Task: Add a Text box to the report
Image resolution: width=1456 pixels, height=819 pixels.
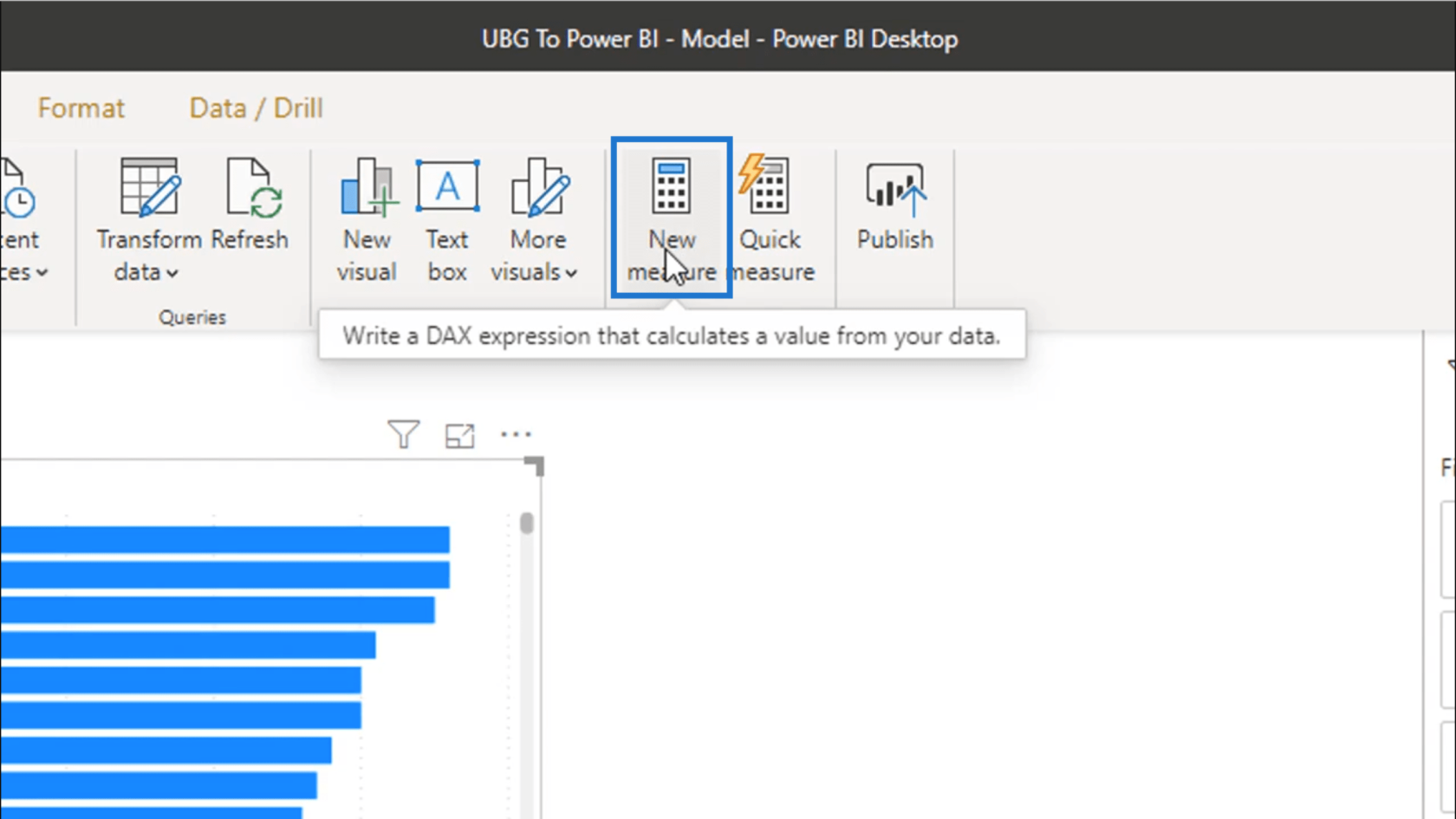Action: (x=447, y=220)
